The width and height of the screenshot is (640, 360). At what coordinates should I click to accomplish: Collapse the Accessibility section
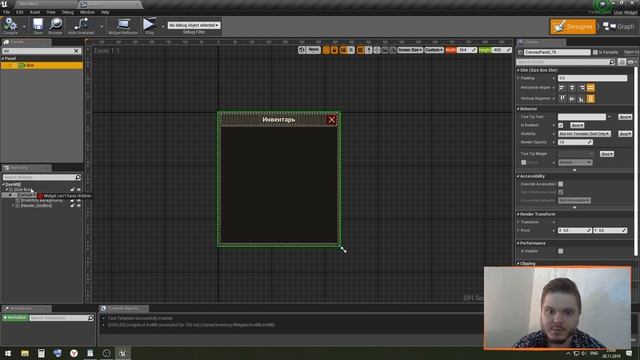[x=518, y=176]
